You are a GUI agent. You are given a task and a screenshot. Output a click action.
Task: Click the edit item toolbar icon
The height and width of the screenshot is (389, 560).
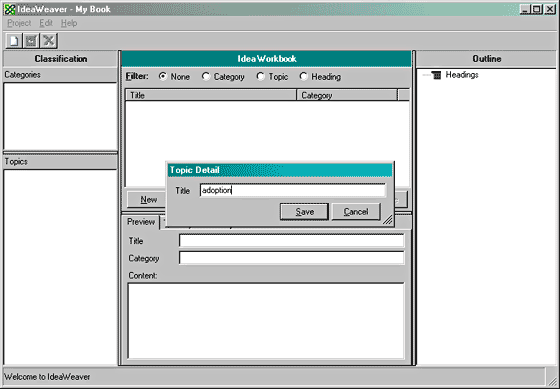click(31, 40)
